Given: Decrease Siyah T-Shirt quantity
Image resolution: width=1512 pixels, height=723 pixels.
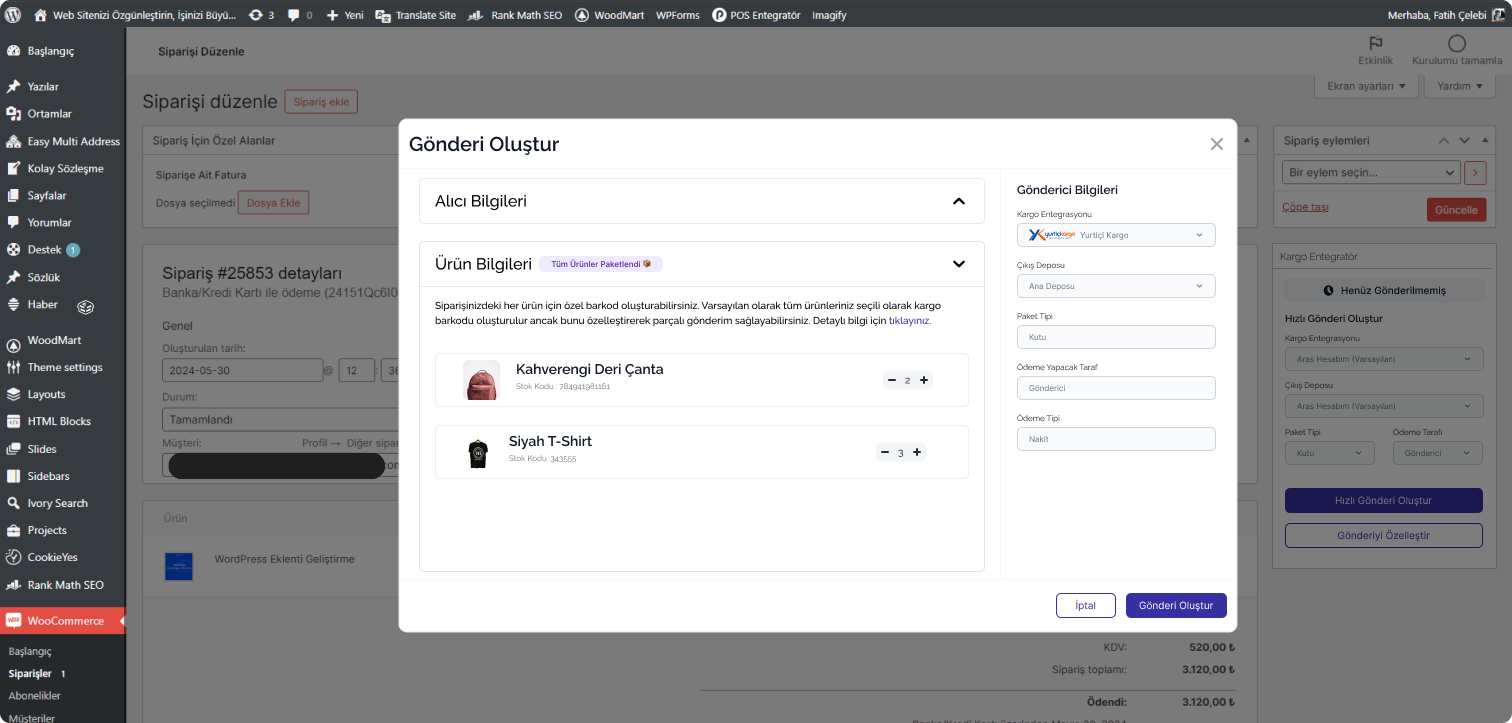Looking at the screenshot, I should coord(884,452).
